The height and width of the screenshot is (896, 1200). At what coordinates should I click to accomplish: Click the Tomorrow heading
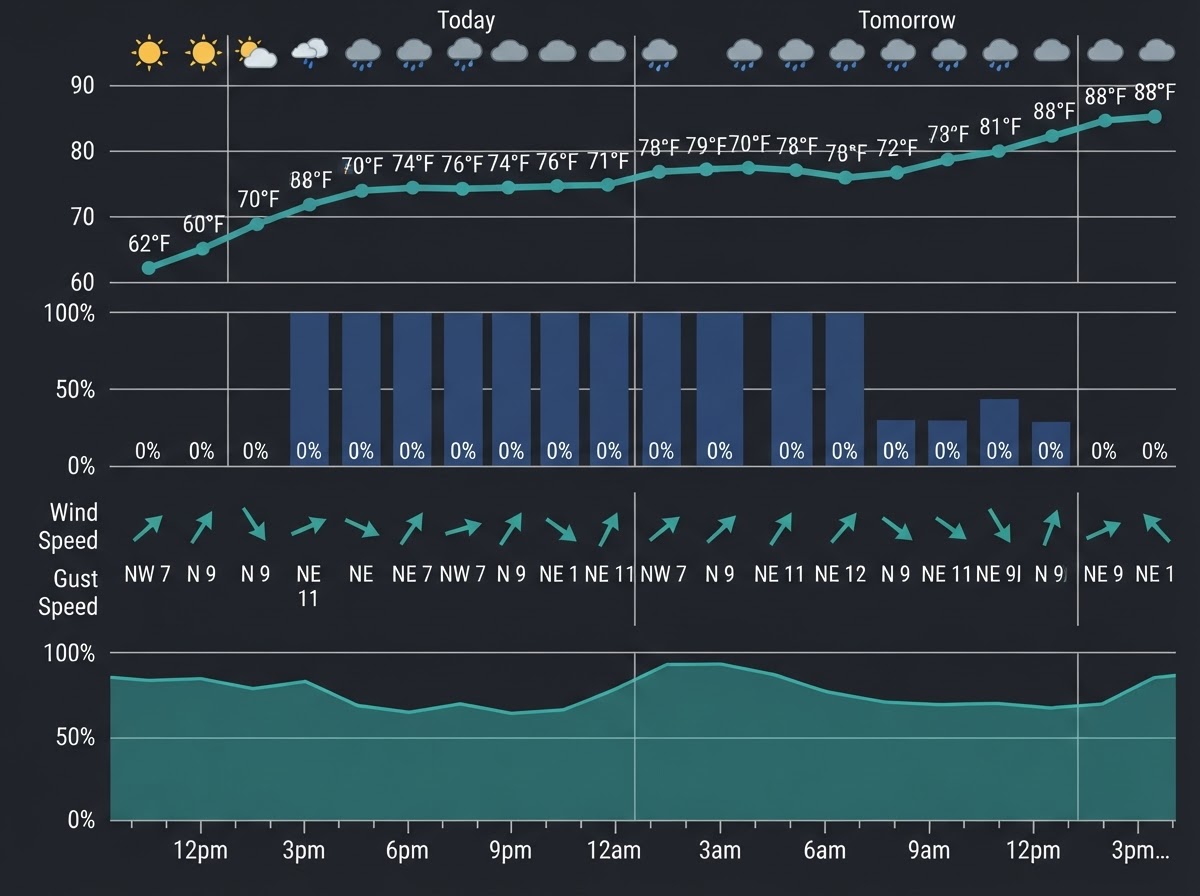(907, 20)
